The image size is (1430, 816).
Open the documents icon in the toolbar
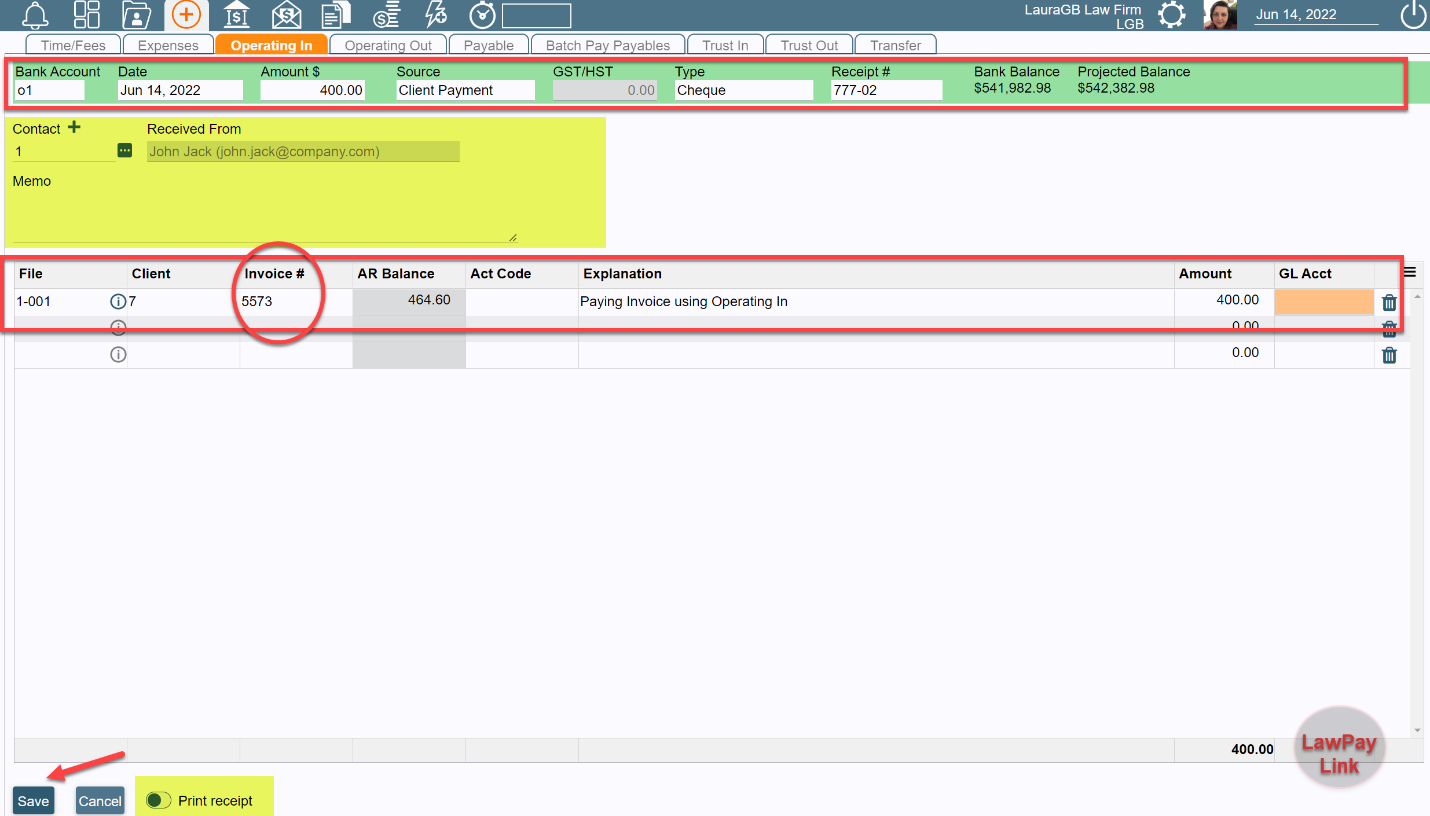[335, 15]
